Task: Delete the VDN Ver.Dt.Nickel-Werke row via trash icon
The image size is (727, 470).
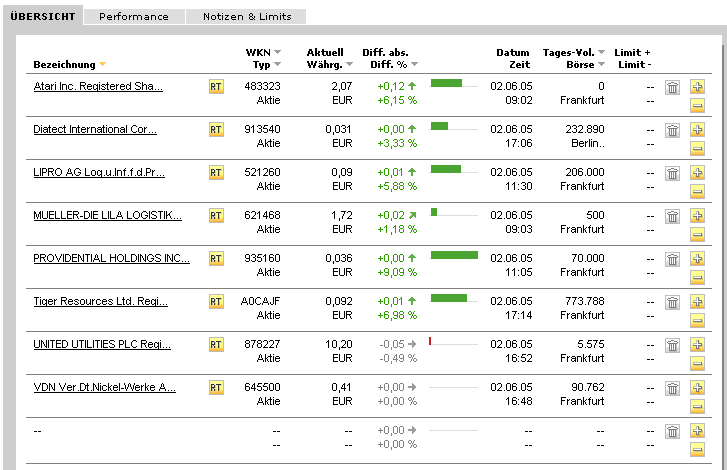Action: pos(672,388)
